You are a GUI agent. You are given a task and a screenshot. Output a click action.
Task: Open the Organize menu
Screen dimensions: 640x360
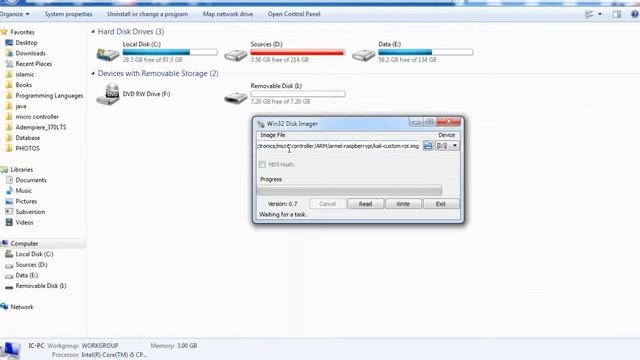[15, 14]
